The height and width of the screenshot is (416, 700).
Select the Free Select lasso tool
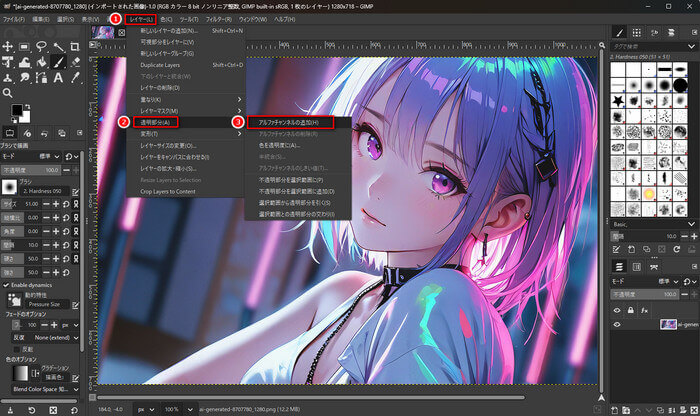41,46
